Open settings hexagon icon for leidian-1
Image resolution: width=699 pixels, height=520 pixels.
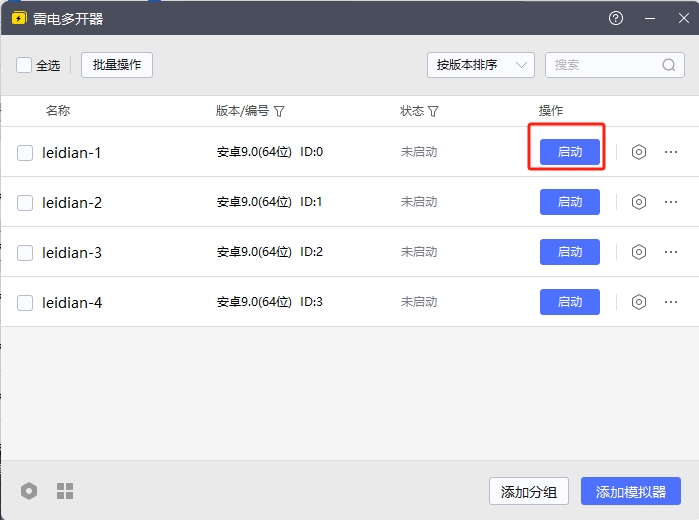click(x=638, y=152)
